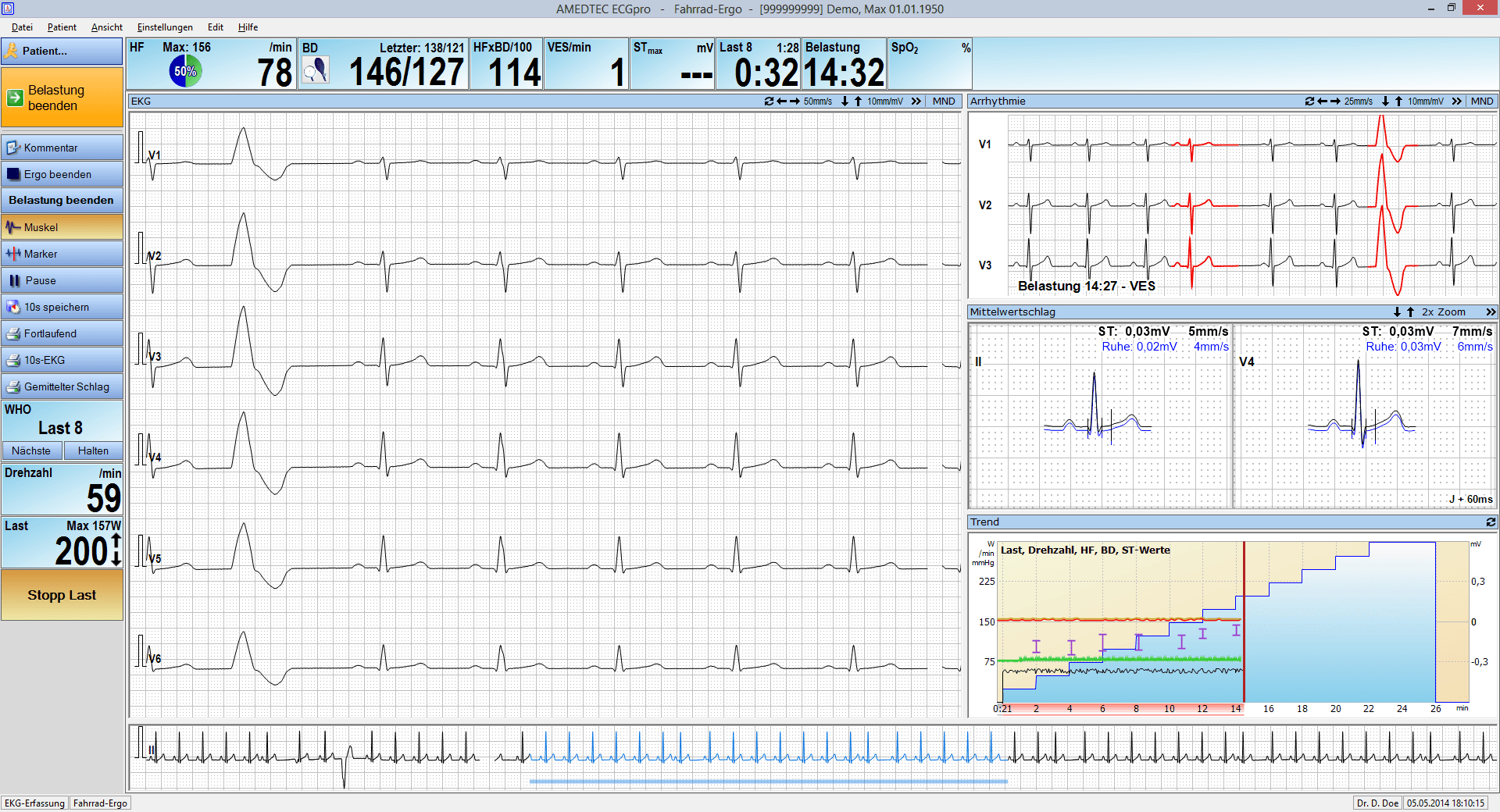The height and width of the screenshot is (812, 1500).
Task: Pause the ECG recording
Action: coord(62,280)
